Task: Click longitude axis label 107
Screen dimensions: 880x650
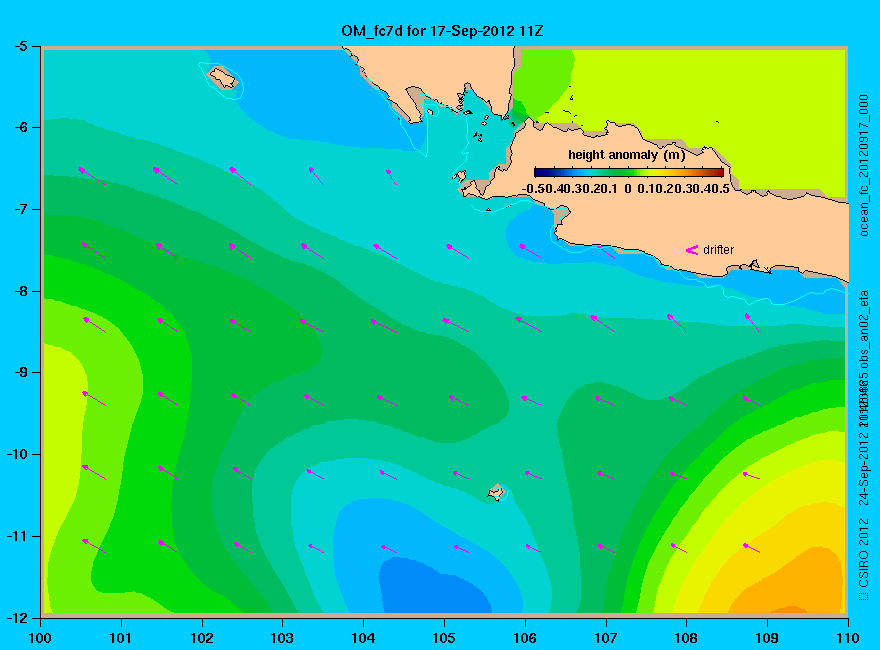Action: pyautogui.click(x=606, y=638)
